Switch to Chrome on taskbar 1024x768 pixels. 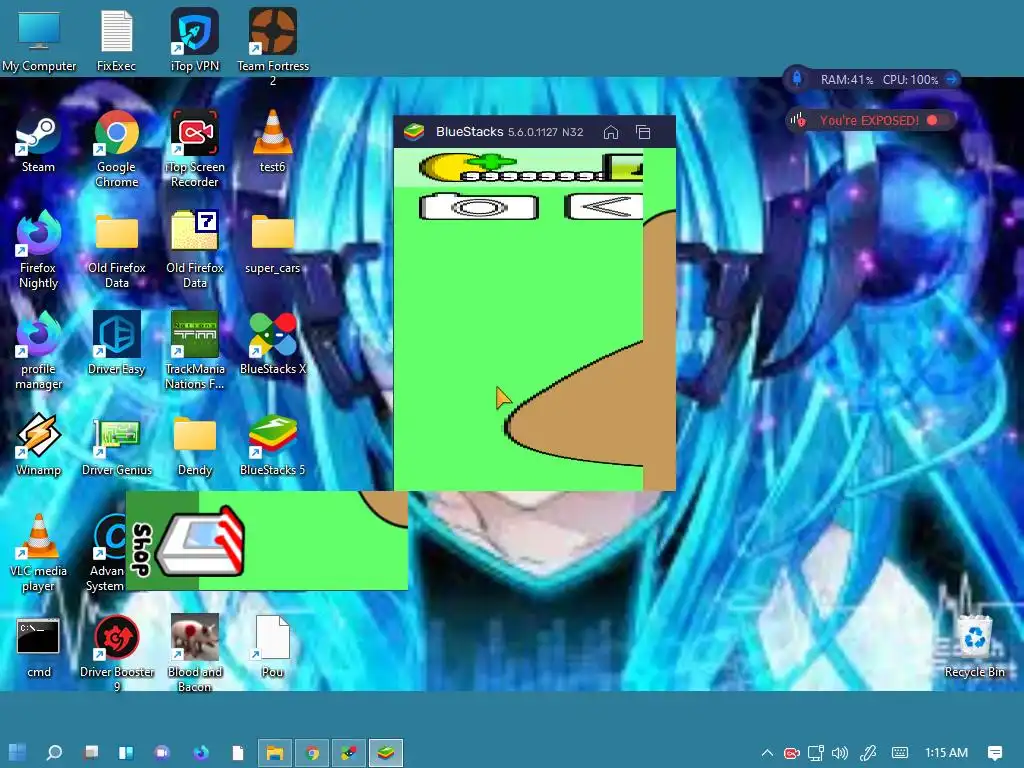click(312, 753)
